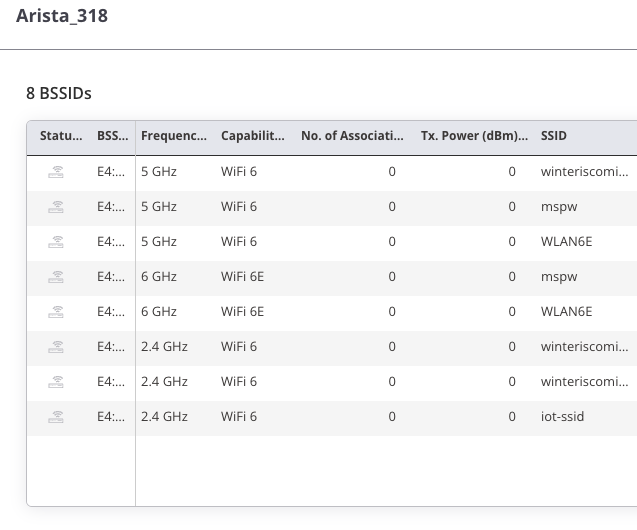Click the status icon in the 5 GHz mspw row
The image size is (637, 530).
(x=56, y=207)
